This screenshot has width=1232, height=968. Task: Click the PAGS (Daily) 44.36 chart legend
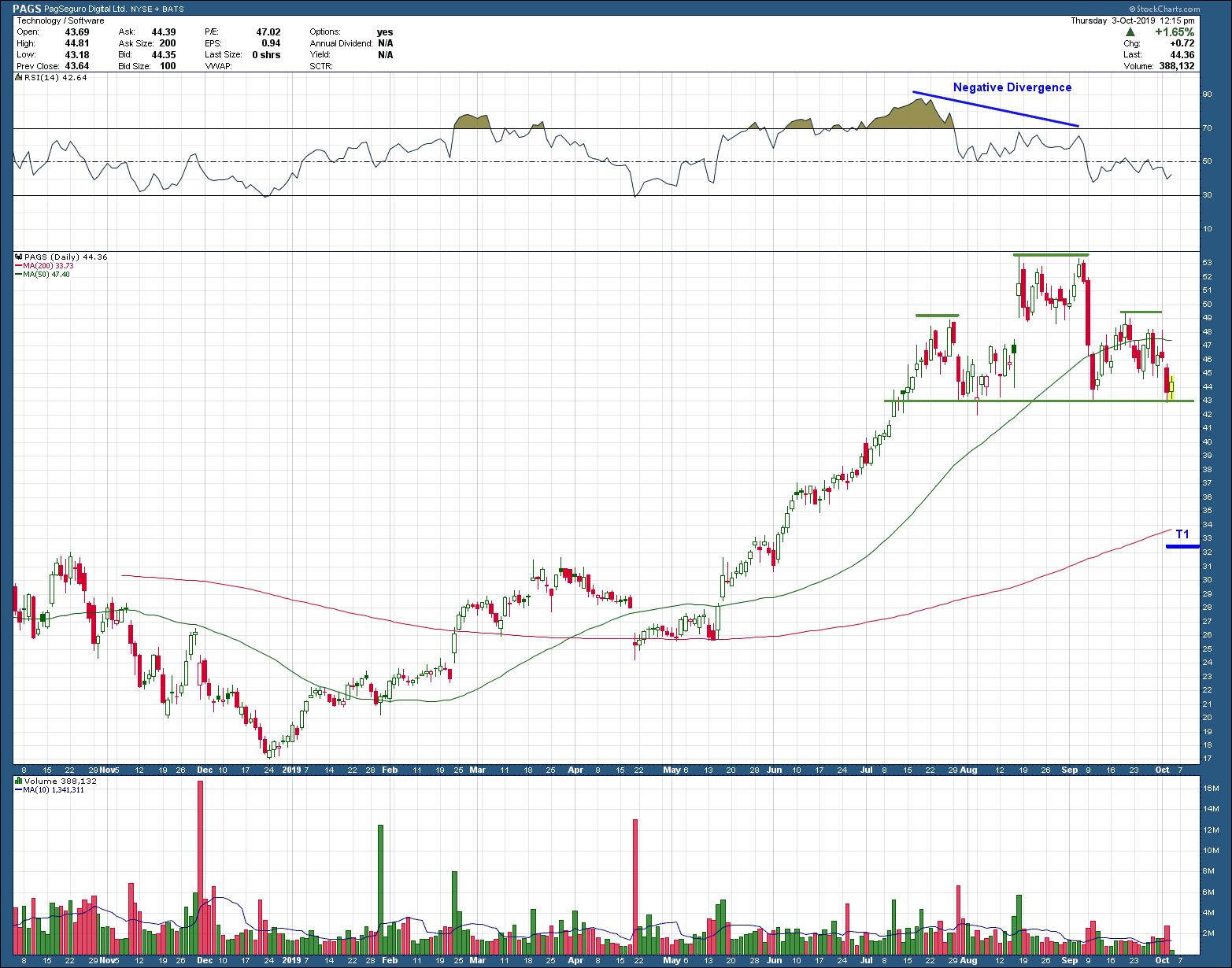coord(66,257)
